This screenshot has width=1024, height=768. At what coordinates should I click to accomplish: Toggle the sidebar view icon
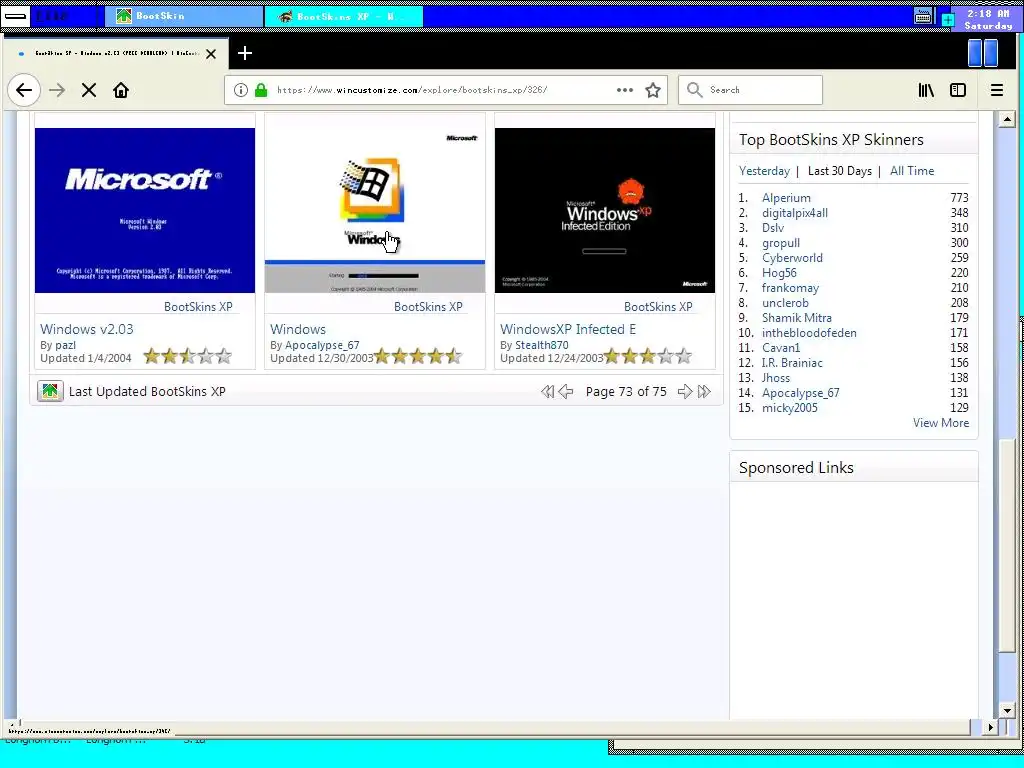coord(958,90)
